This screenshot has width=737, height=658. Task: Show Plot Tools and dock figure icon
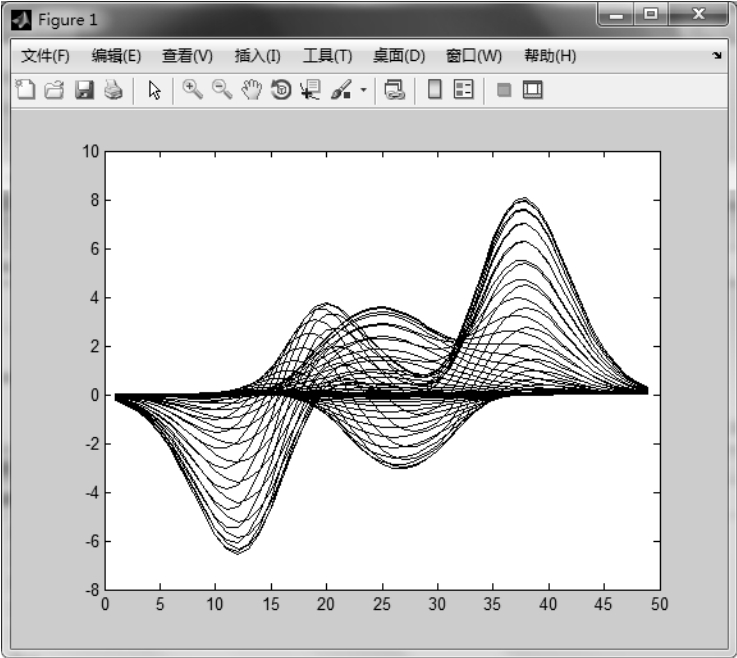[533, 89]
